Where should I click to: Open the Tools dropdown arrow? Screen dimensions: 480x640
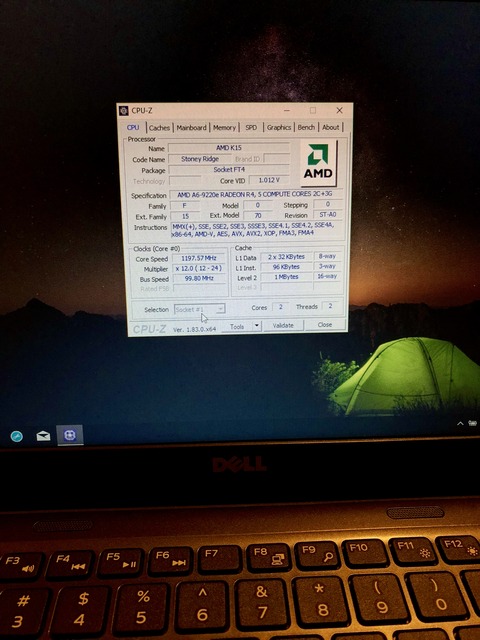pos(257,326)
